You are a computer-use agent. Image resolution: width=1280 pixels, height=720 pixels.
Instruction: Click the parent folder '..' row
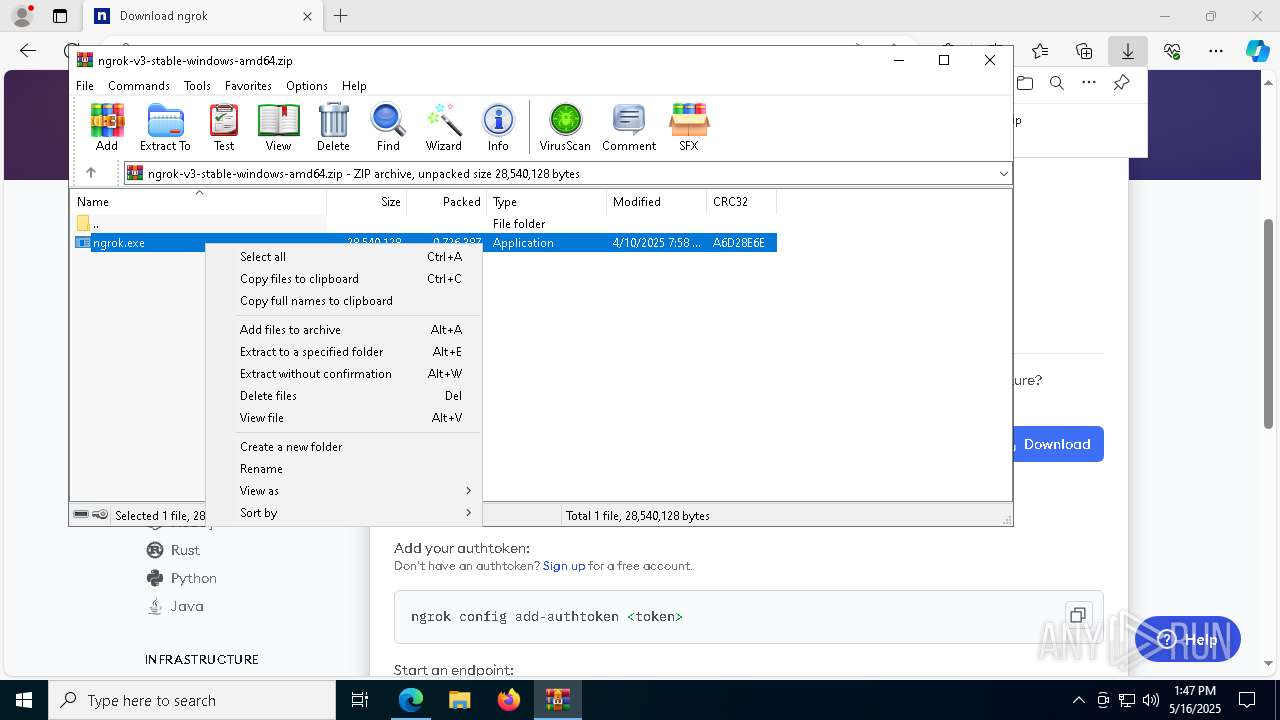click(x=425, y=223)
